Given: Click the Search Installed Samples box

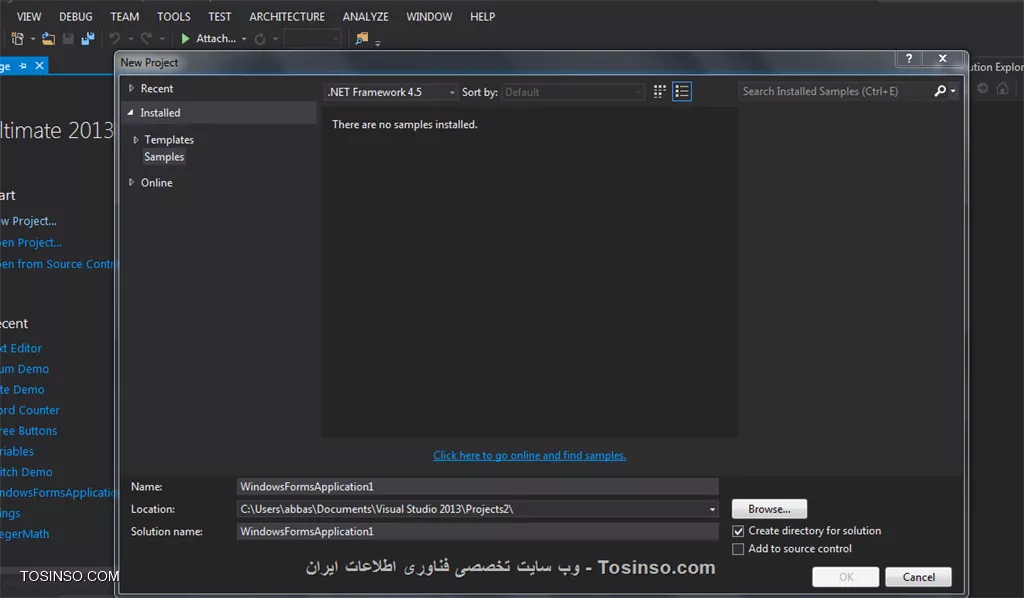Looking at the screenshot, I should pyautogui.click(x=836, y=91).
